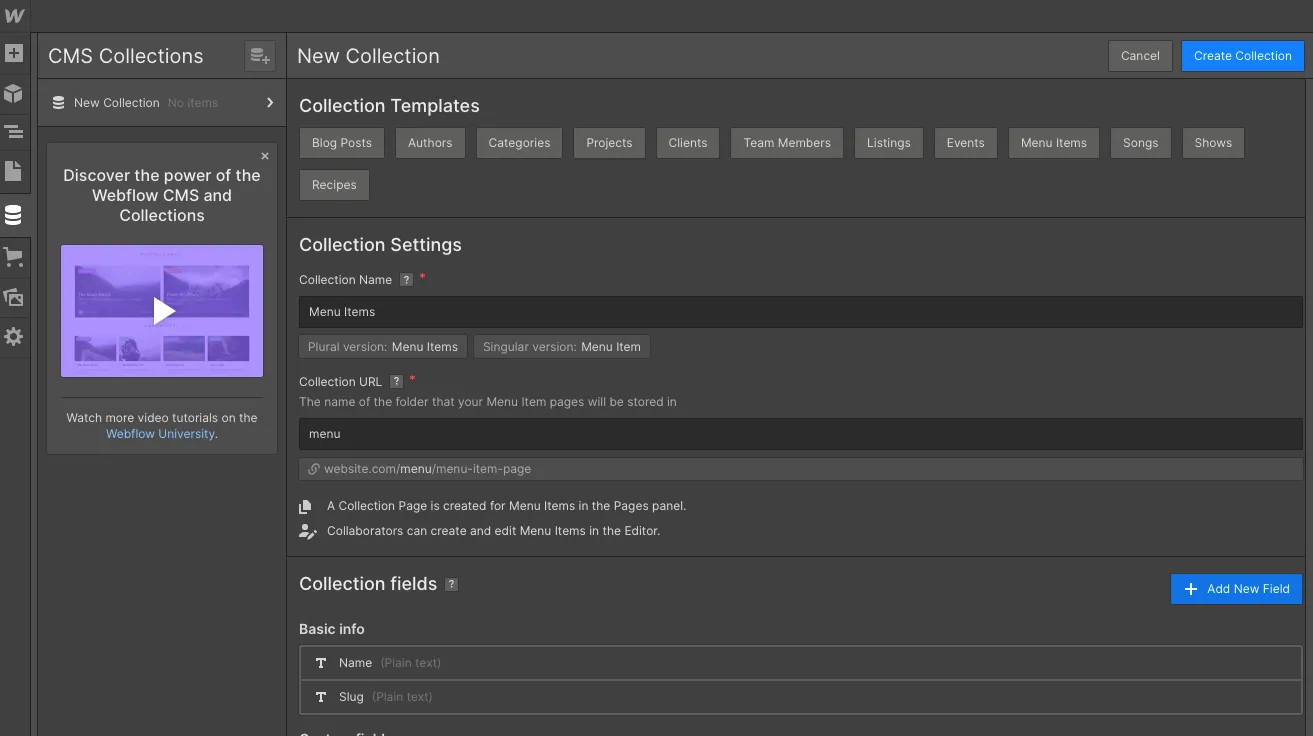This screenshot has height=736, width=1313.
Task: Open the Webflow University link
Action: click(x=161, y=434)
